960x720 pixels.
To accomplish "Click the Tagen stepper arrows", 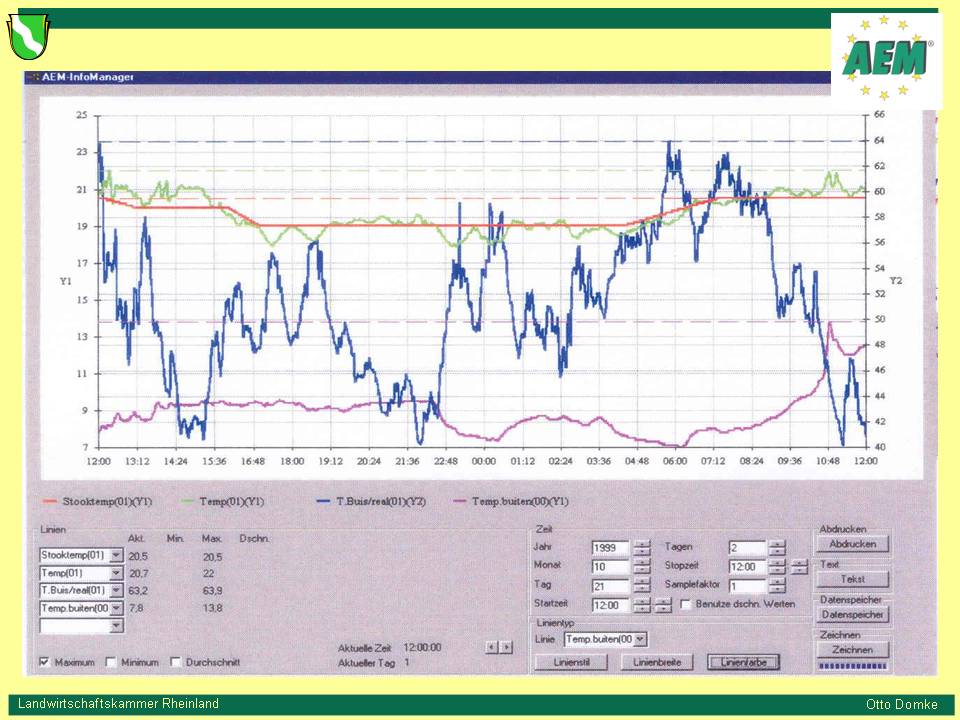I will (x=777, y=548).
